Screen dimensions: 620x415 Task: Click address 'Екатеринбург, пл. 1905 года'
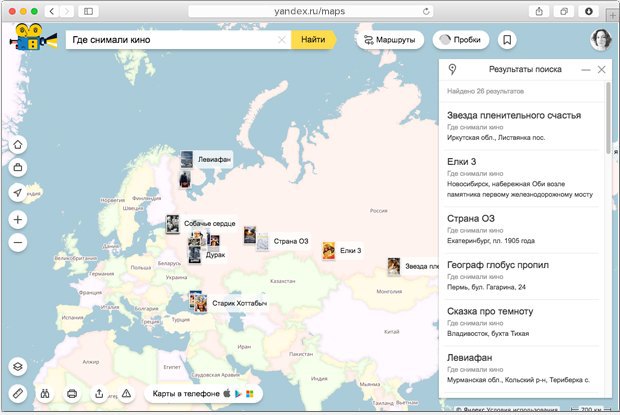pos(491,241)
